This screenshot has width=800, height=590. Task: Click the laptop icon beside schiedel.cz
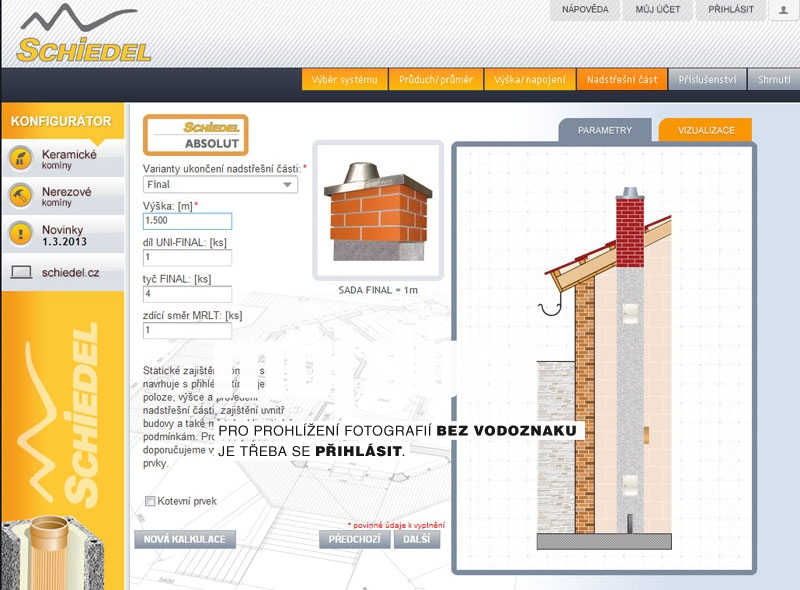(x=21, y=272)
